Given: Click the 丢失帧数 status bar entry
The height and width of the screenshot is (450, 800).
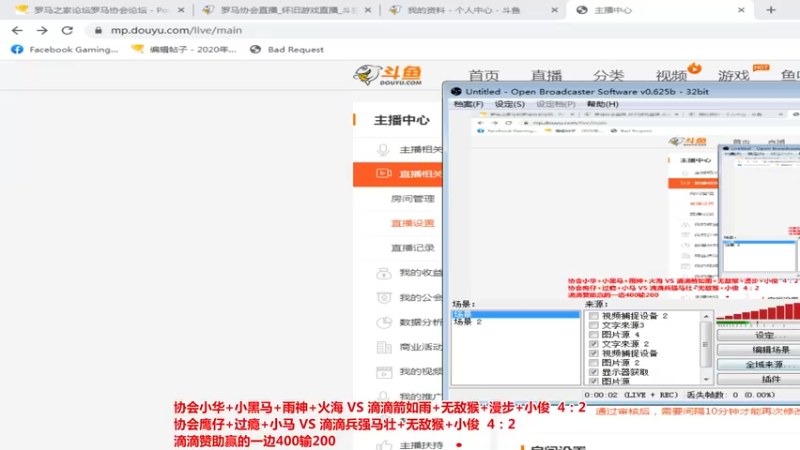Looking at the screenshot, I should pos(730,395).
